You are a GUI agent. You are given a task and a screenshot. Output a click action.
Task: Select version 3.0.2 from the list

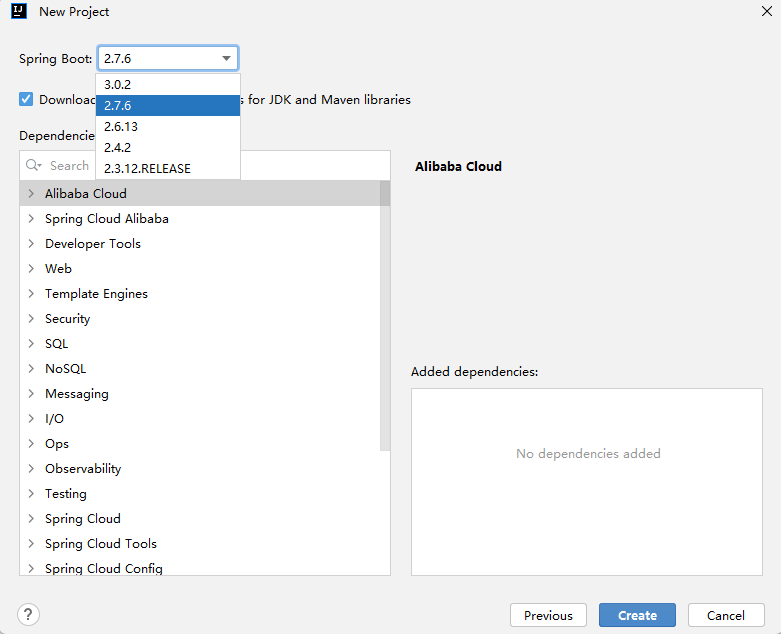[168, 85]
